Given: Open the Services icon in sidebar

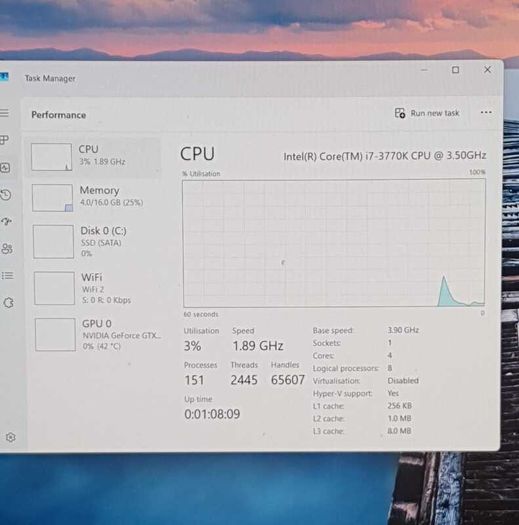Looking at the screenshot, I should [x=8, y=303].
